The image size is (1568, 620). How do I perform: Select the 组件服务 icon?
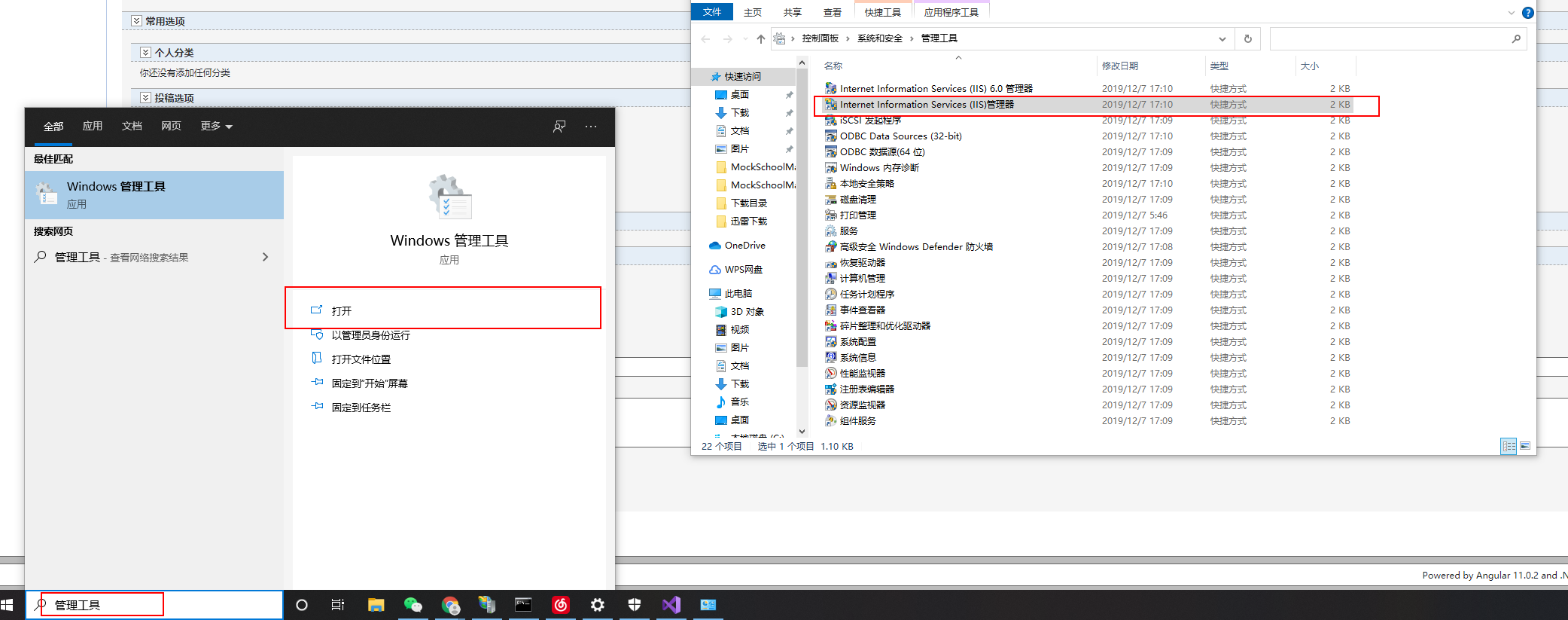click(830, 420)
